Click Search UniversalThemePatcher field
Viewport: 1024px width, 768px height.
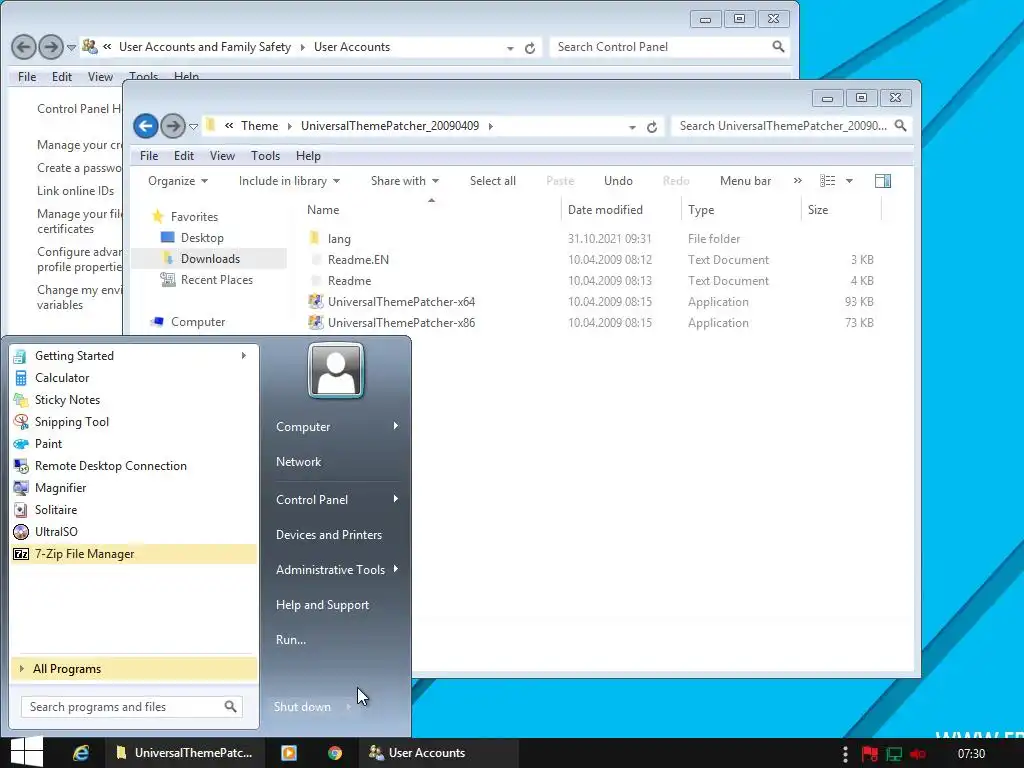792,126
